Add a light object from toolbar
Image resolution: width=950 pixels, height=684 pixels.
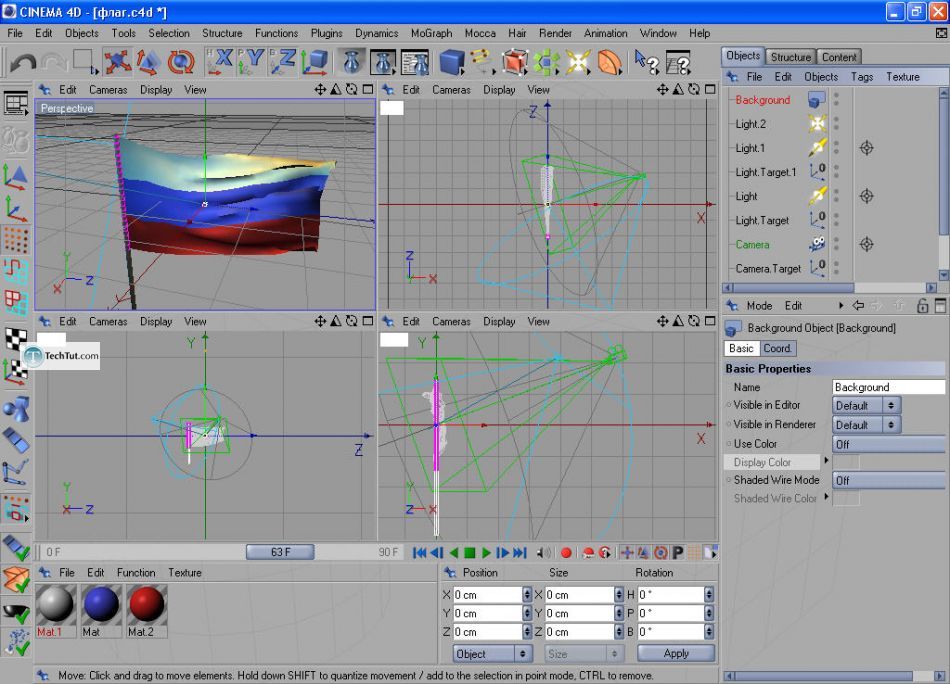tap(577, 62)
